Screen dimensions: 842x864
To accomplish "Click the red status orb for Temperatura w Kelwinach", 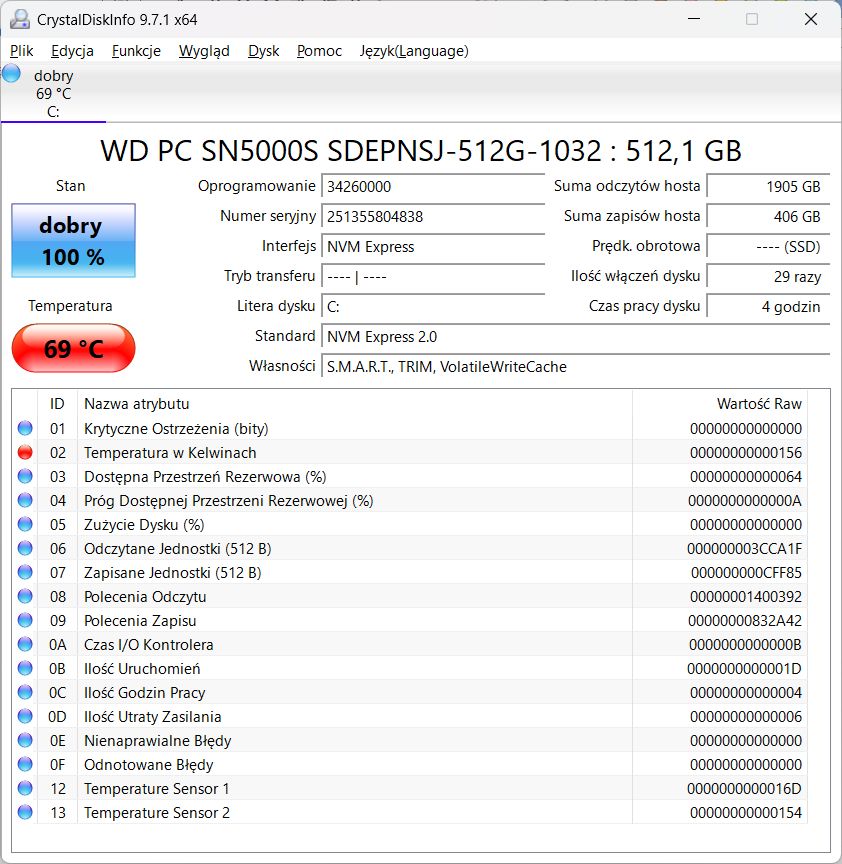I will point(25,452).
